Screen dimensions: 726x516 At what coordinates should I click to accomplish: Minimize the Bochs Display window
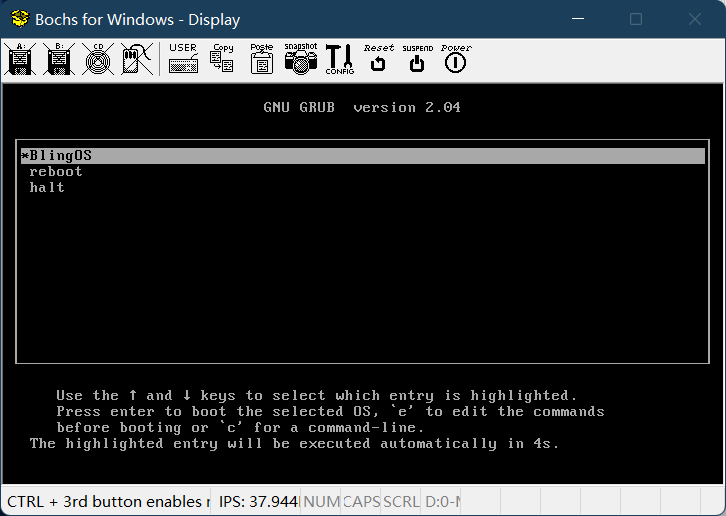578,19
